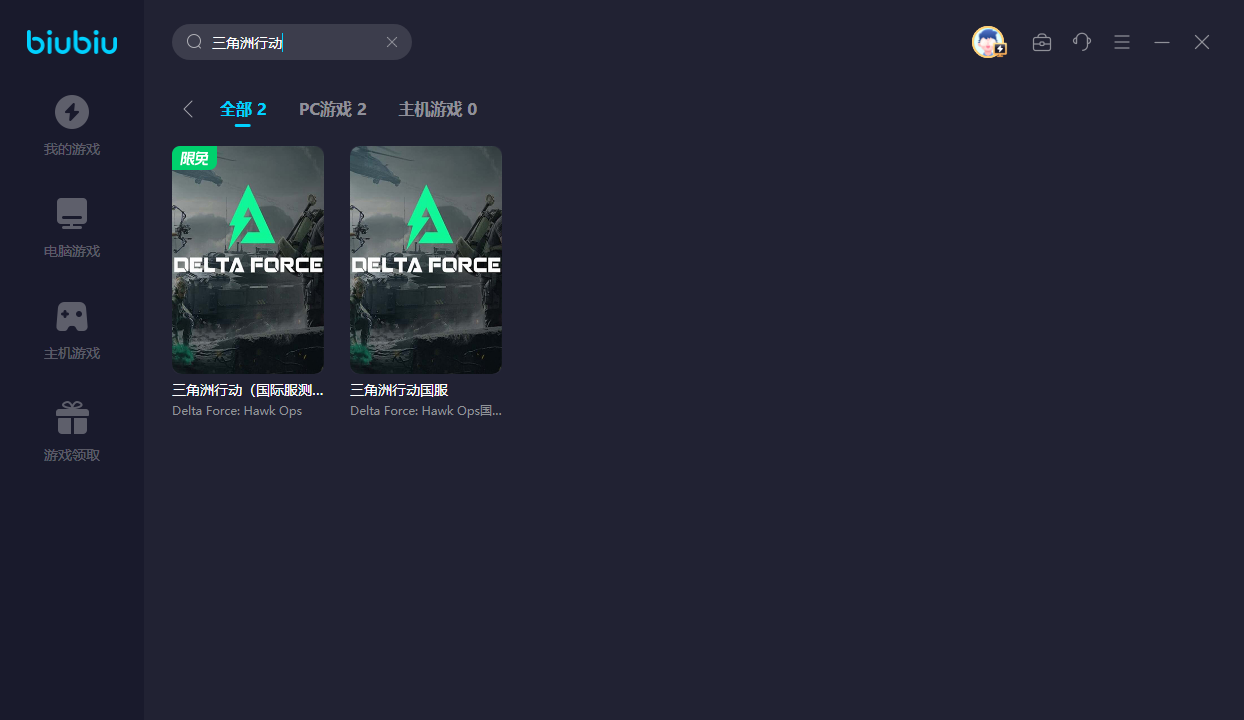The image size is (1244, 720).
Task: Click the 游戏领取 sidebar label
Action: pos(72,456)
